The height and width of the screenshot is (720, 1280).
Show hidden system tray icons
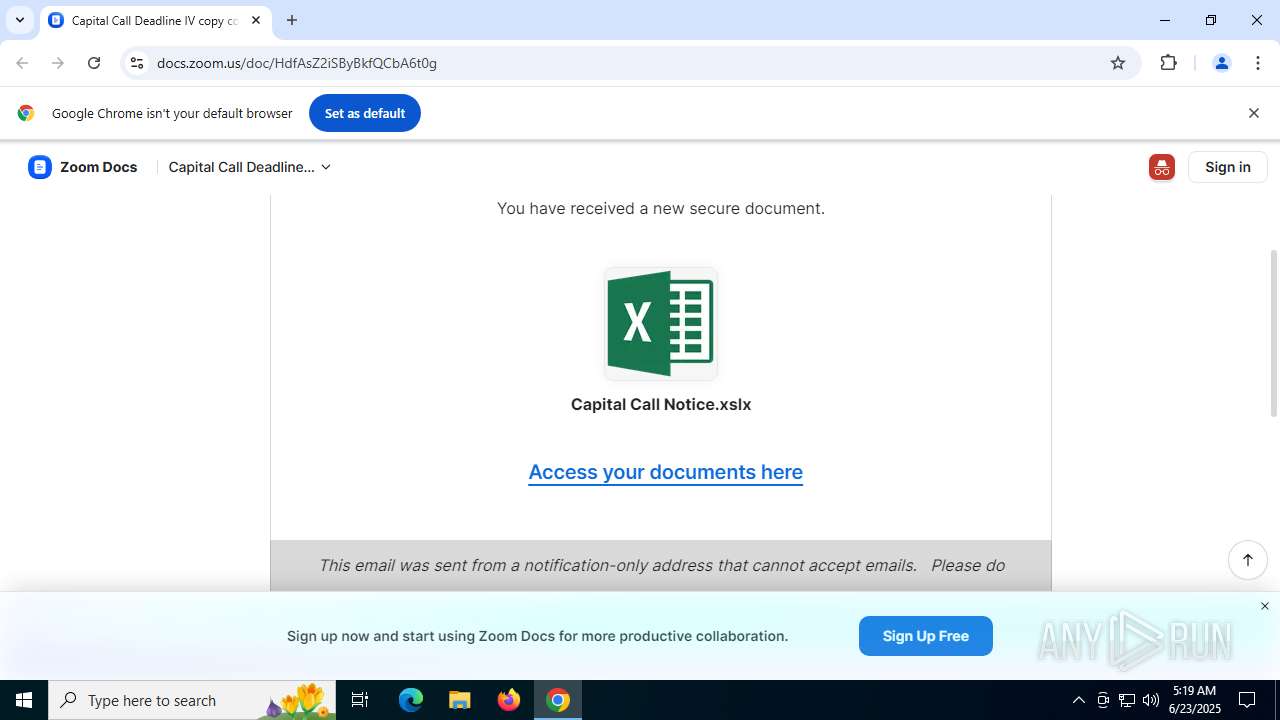coord(1078,700)
